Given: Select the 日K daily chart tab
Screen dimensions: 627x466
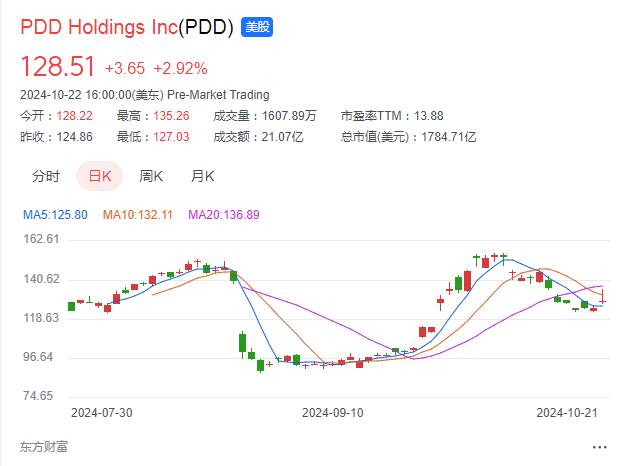Looking at the screenshot, I should 100,176.
